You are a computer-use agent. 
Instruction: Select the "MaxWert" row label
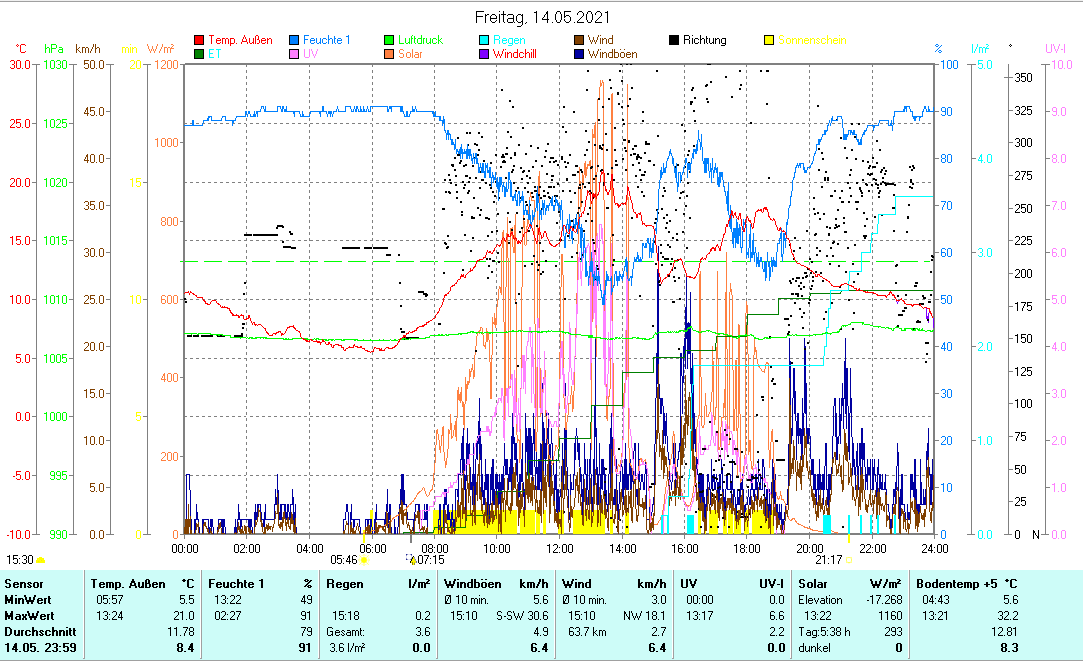coord(29,616)
